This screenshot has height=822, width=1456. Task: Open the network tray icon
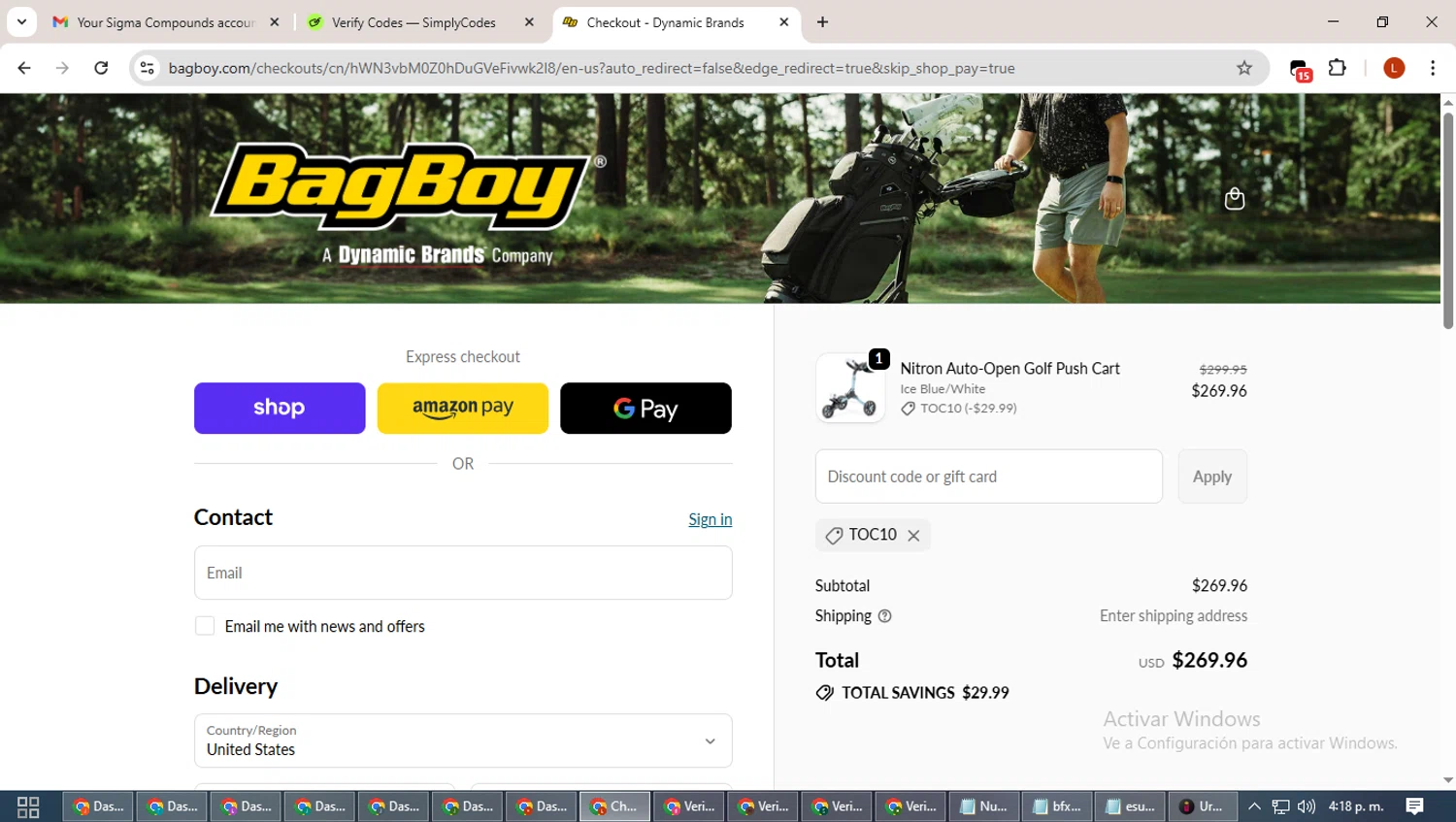(x=1281, y=806)
